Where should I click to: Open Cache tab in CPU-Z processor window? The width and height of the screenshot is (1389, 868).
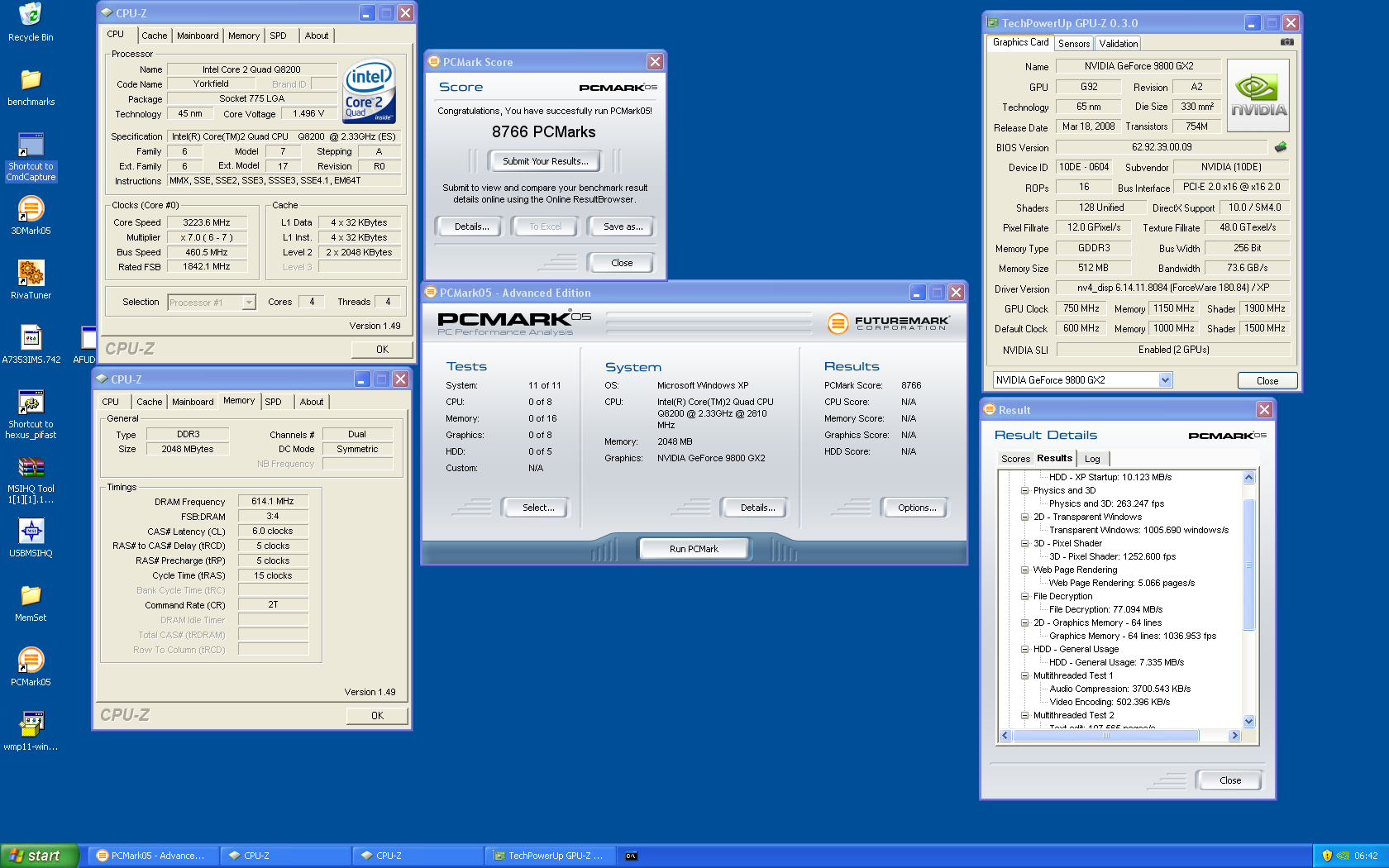[x=154, y=36]
